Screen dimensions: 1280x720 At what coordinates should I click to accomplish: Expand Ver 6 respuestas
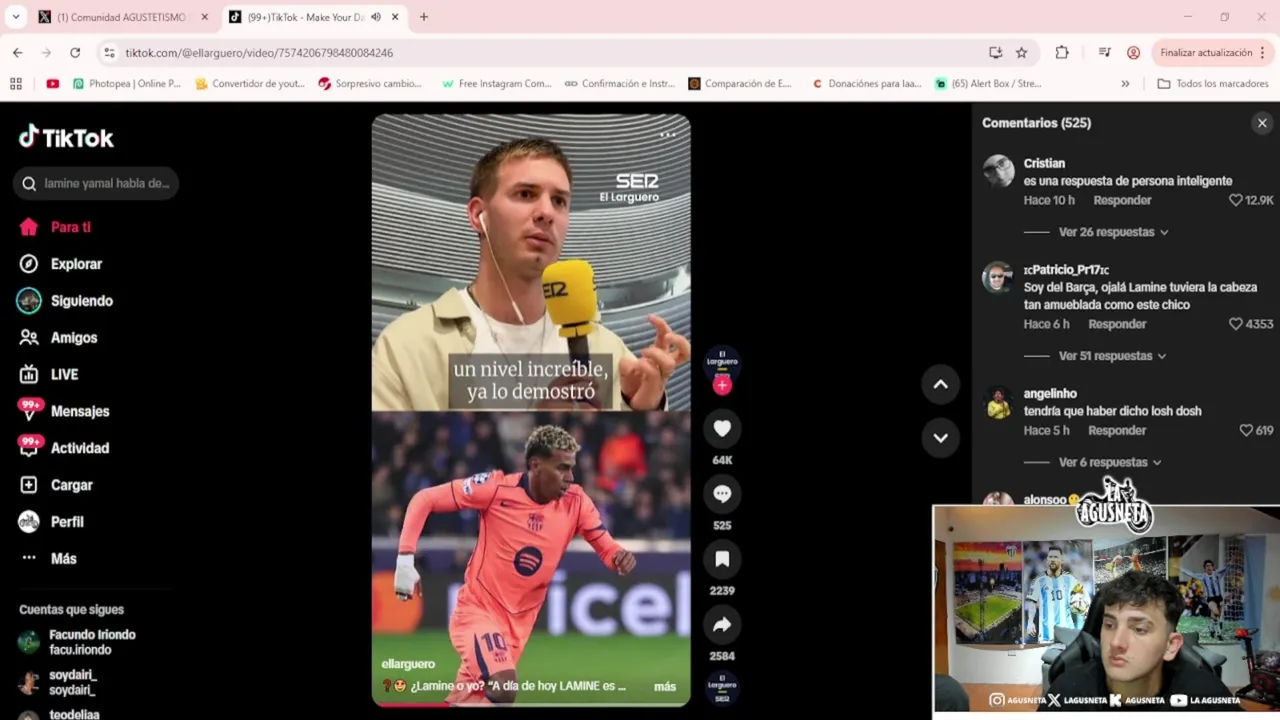(x=1110, y=462)
